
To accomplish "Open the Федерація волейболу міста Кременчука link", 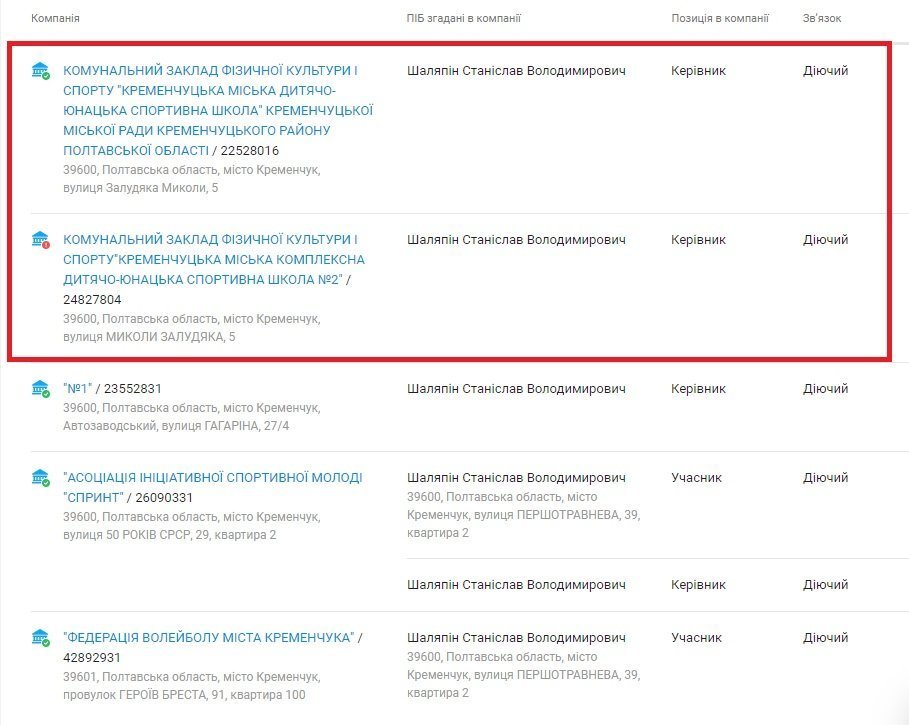I will click(208, 638).
